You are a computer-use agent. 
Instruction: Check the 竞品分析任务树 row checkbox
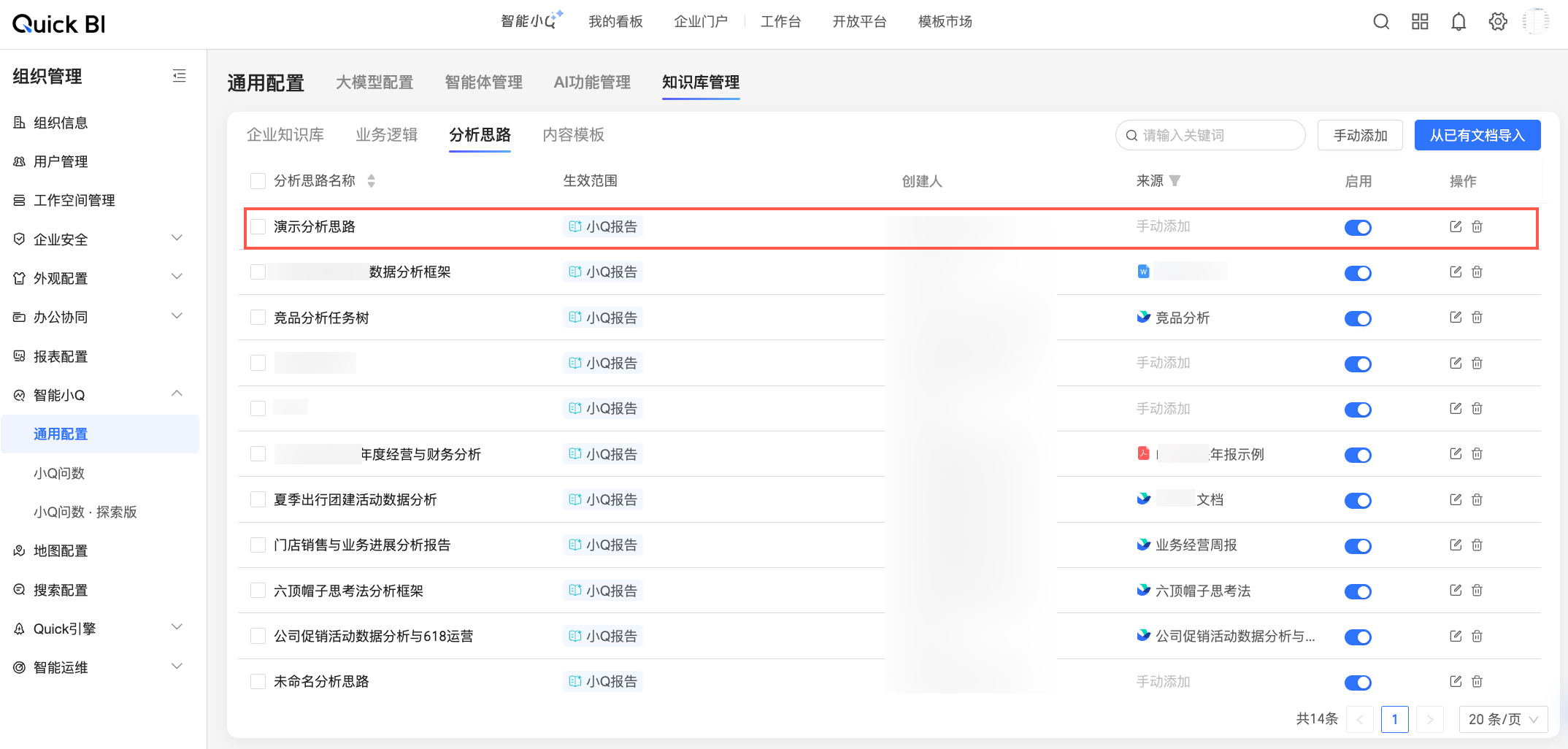[258, 318]
